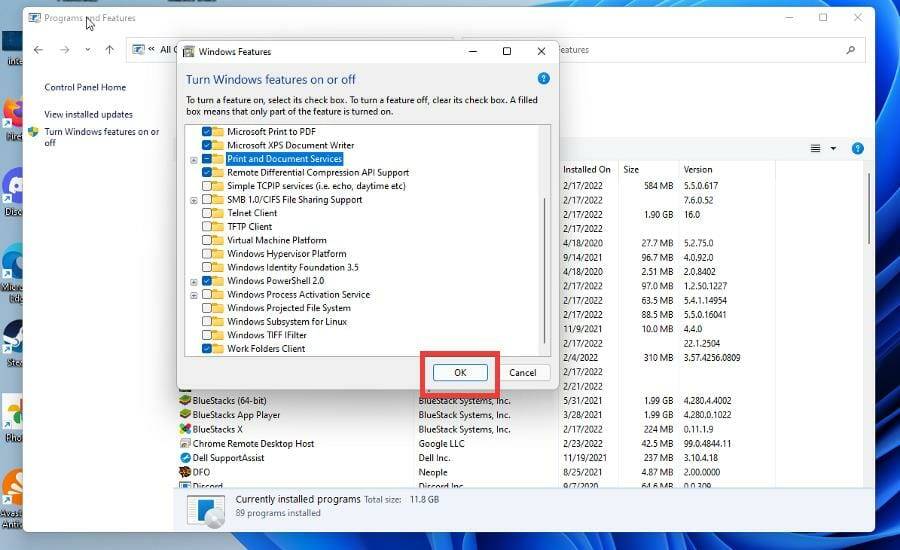Uncheck Microsoft XPS Document Writer
The height and width of the screenshot is (550, 900).
(x=207, y=145)
